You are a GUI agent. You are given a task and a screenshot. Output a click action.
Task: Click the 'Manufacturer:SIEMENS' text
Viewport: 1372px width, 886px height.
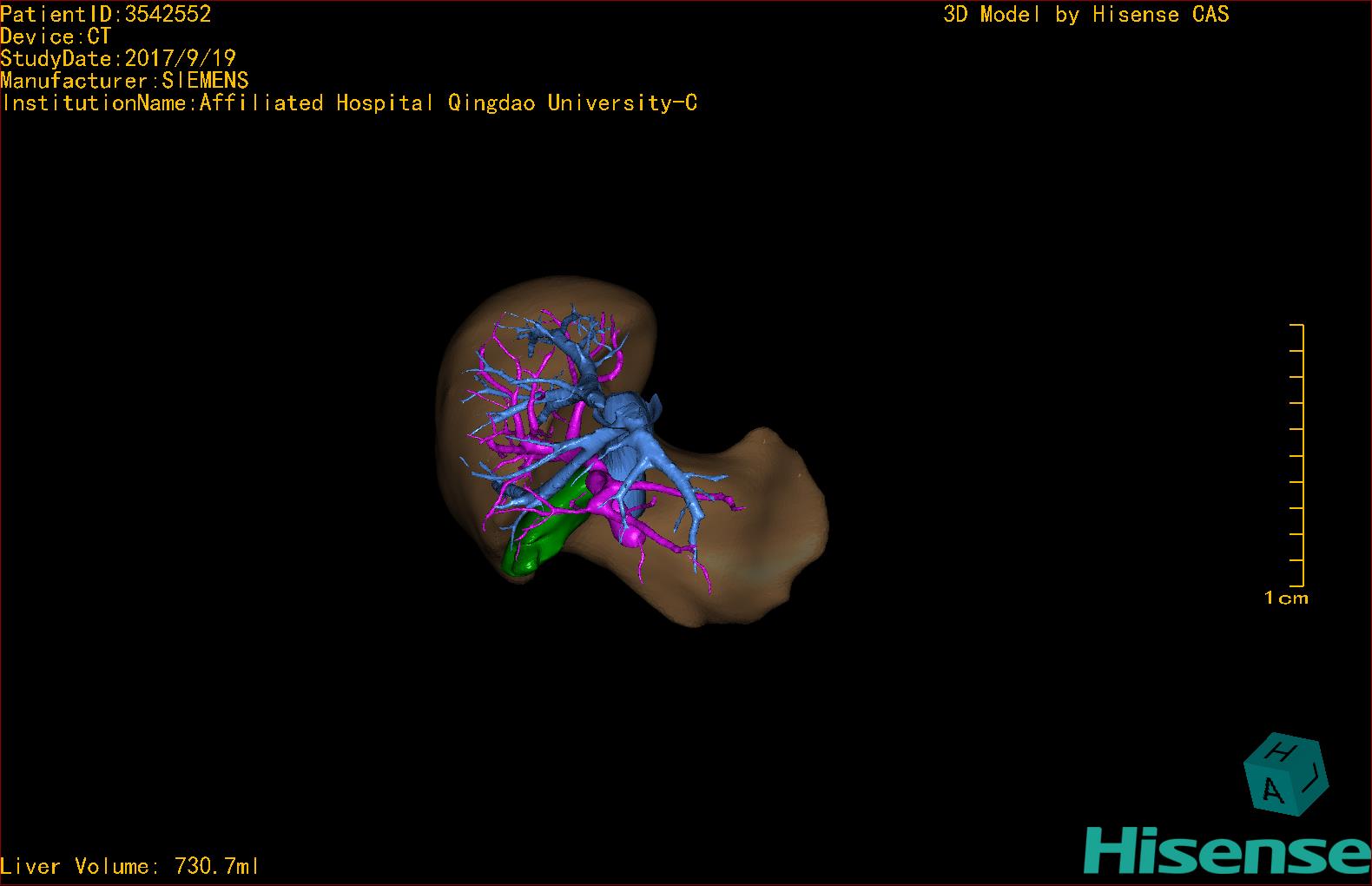pos(125,81)
